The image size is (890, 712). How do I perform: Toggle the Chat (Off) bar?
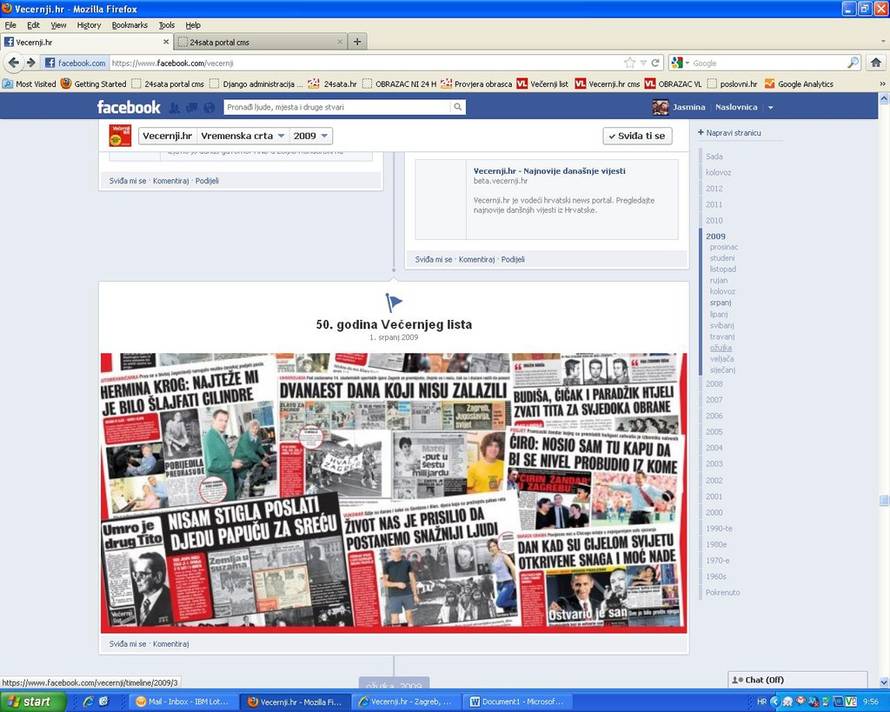797,680
